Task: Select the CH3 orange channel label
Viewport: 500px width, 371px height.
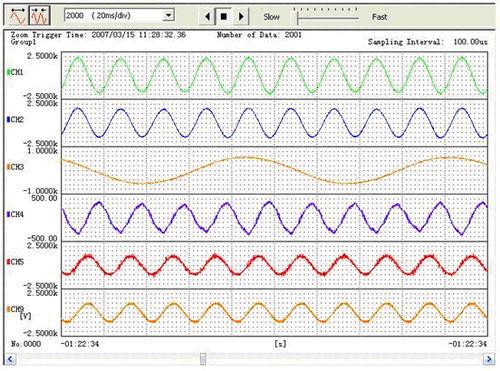Action: coord(15,167)
